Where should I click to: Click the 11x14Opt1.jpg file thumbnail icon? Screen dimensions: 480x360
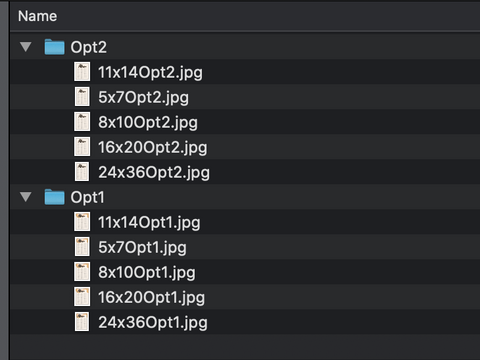[82, 222]
